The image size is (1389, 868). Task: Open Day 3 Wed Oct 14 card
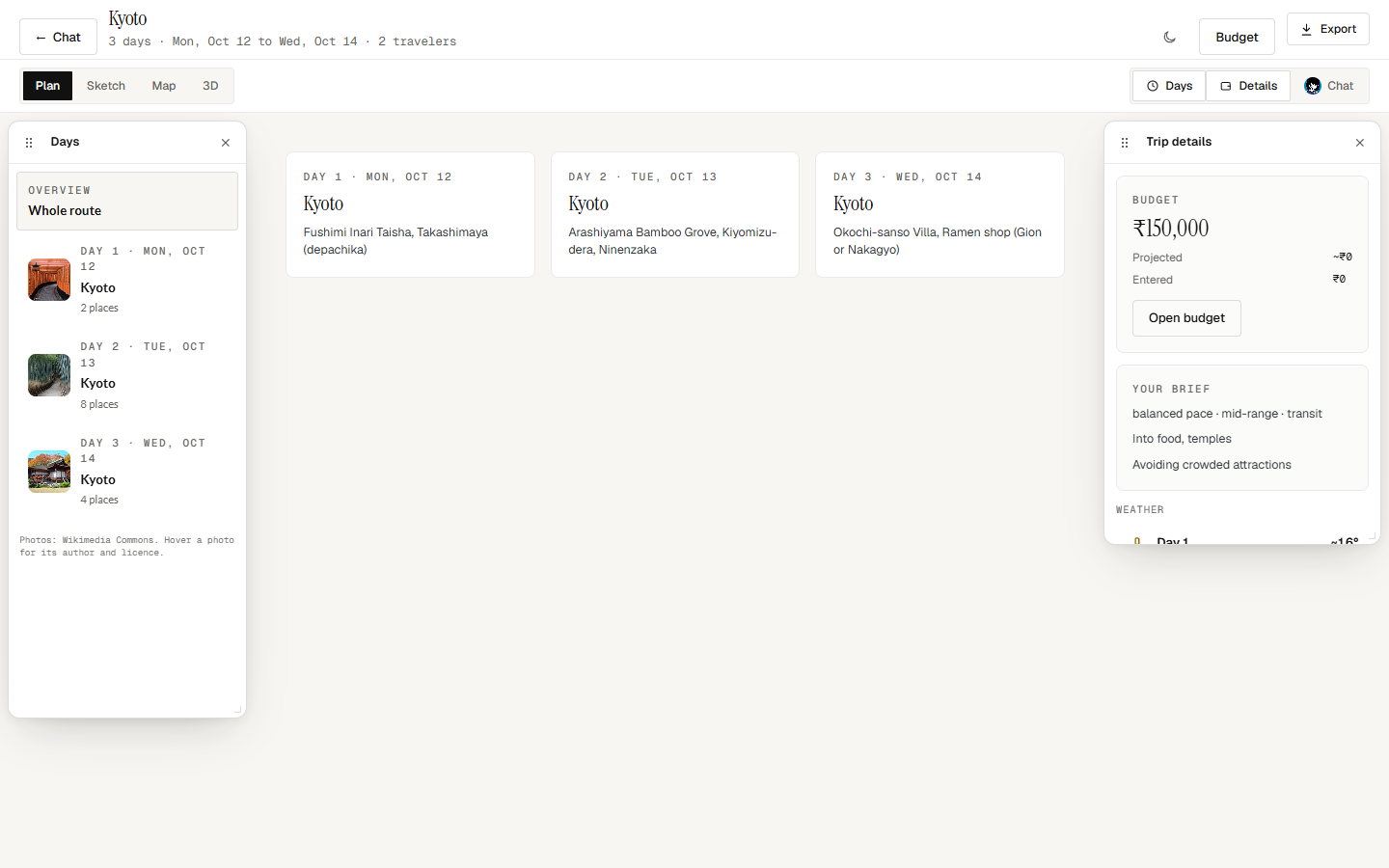click(x=940, y=214)
